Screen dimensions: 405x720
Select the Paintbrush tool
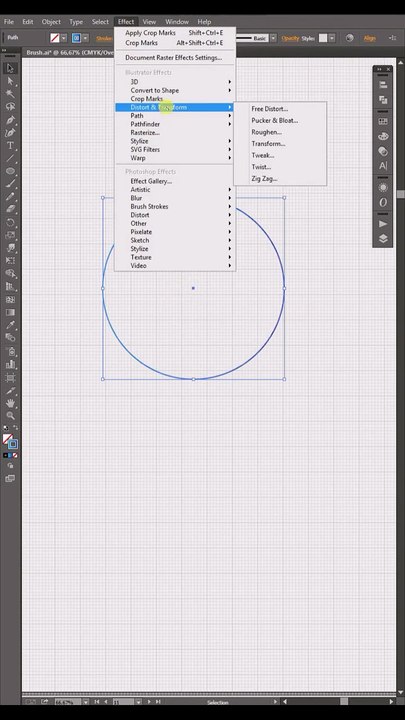[10, 184]
